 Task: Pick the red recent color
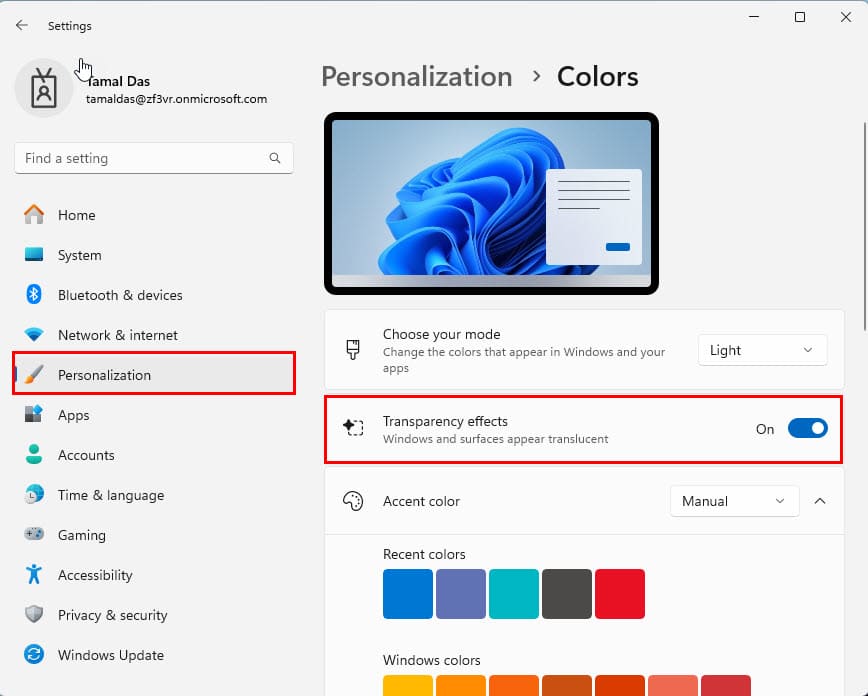point(619,594)
